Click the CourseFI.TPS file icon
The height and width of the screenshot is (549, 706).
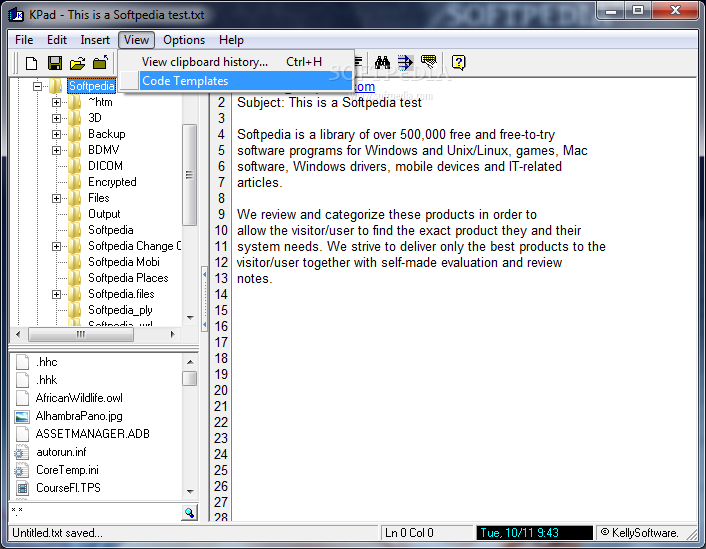[x=22, y=488]
